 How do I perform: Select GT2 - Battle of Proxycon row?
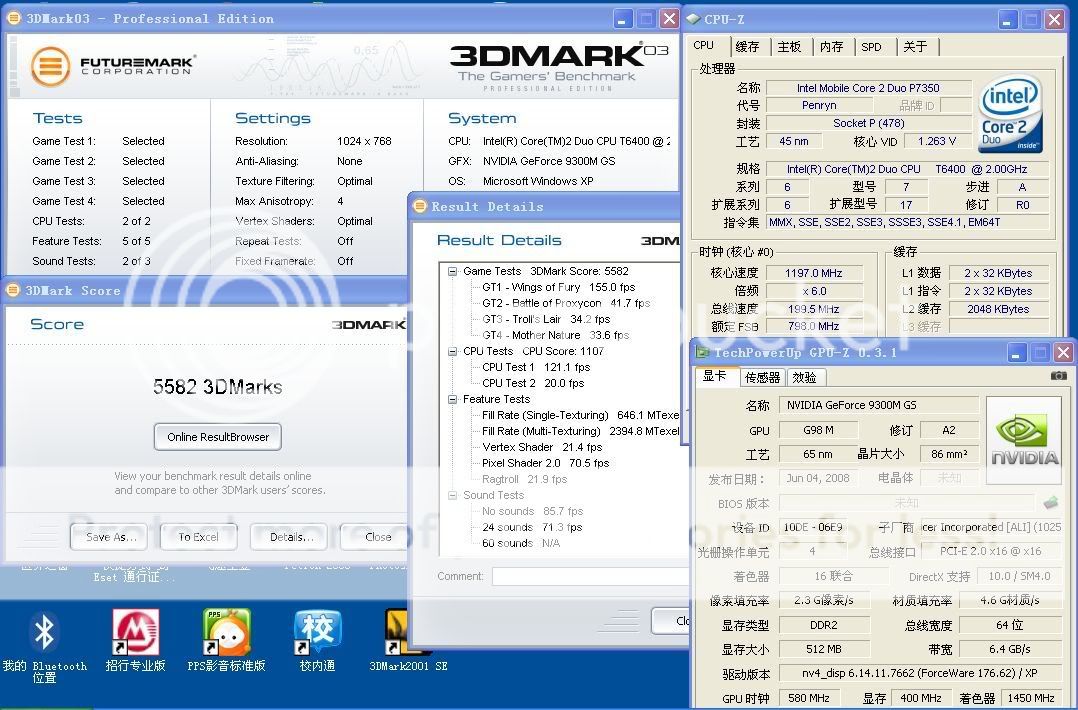tap(566, 303)
